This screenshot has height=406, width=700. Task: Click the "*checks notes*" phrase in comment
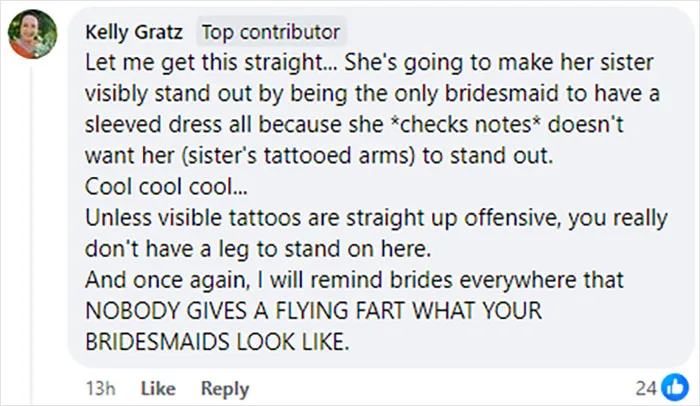coord(466,125)
